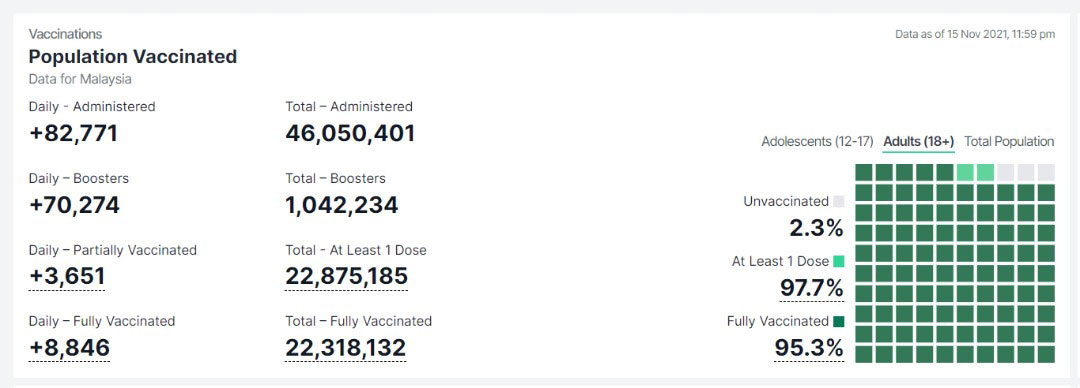
Task: Click the first grey square in waffle chart
Action: [1006, 172]
